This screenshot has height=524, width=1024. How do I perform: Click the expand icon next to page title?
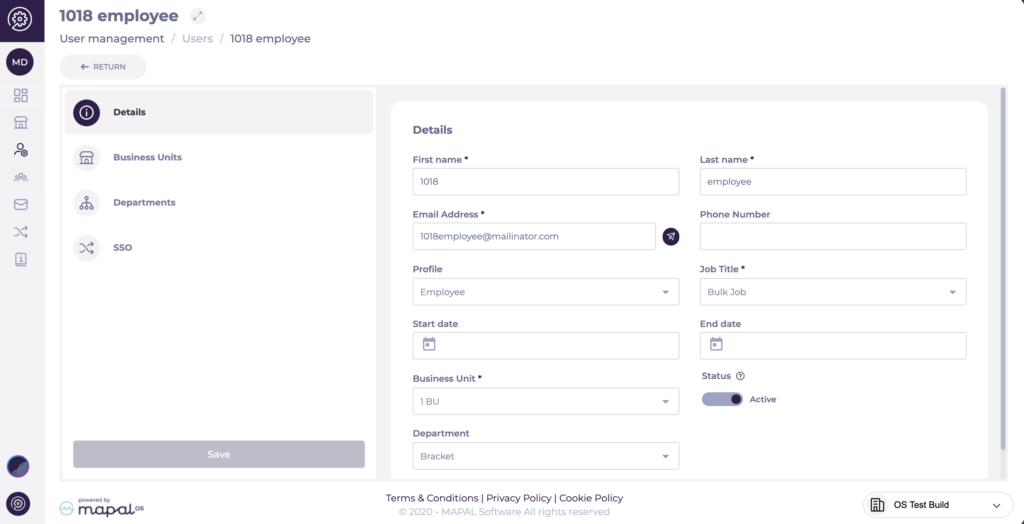pyautogui.click(x=198, y=16)
